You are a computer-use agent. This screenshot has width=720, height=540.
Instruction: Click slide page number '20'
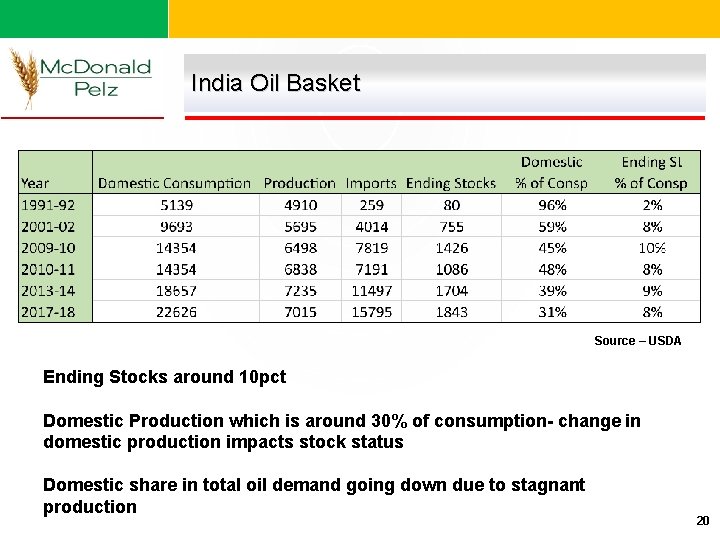[x=703, y=521]
